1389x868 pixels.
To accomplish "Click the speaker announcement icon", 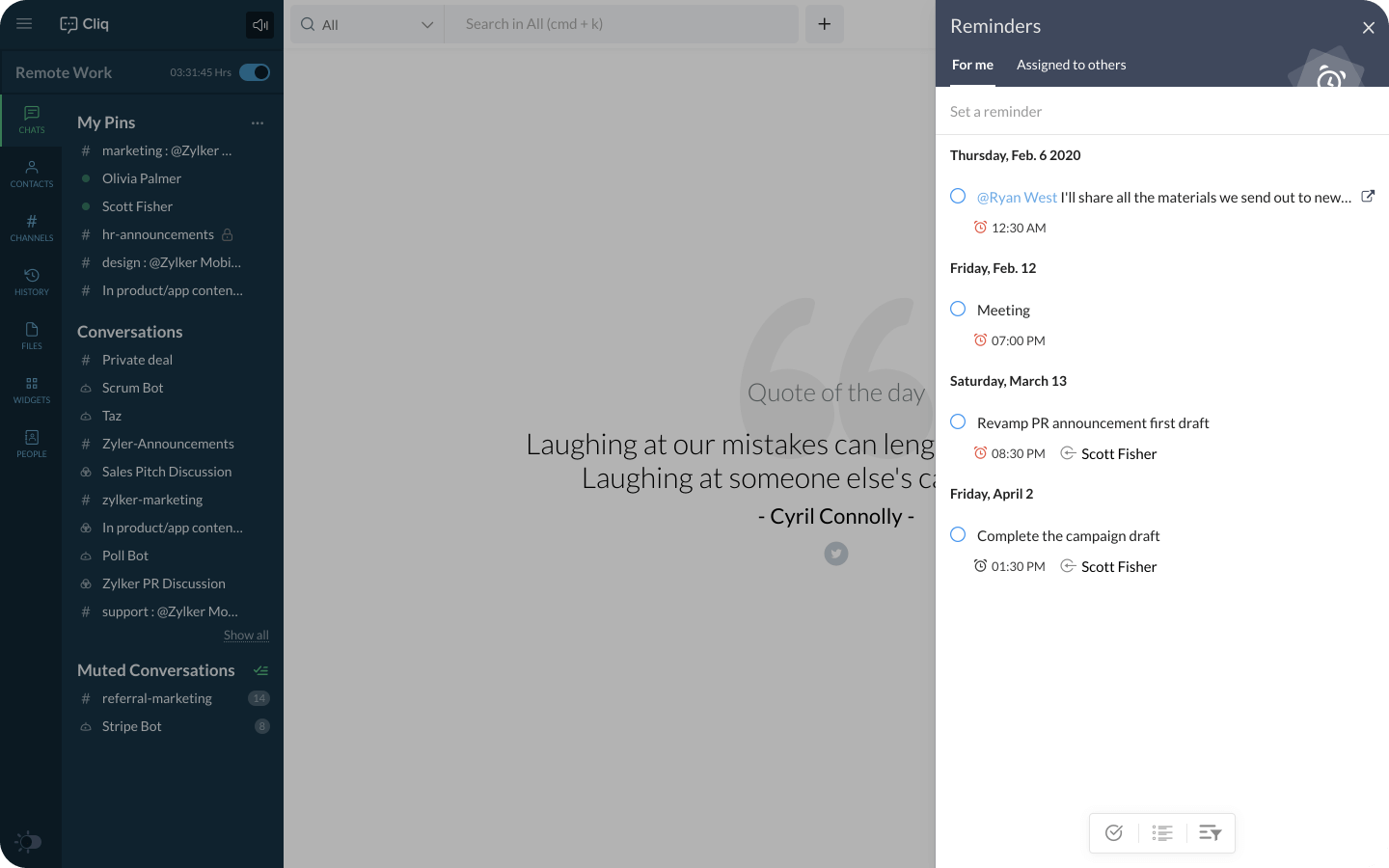I will coord(259,25).
